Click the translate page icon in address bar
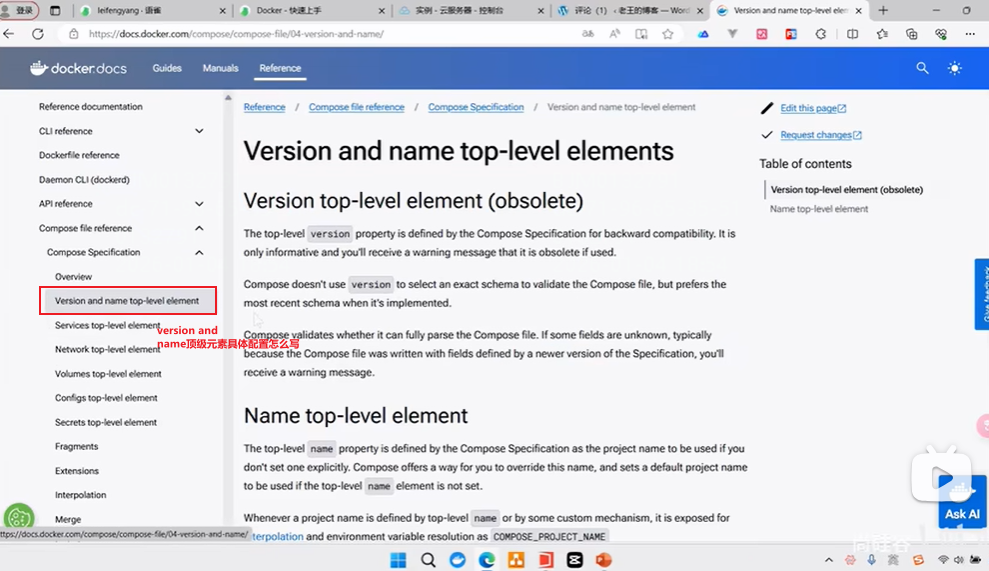The height and width of the screenshot is (571, 989). [588, 34]
